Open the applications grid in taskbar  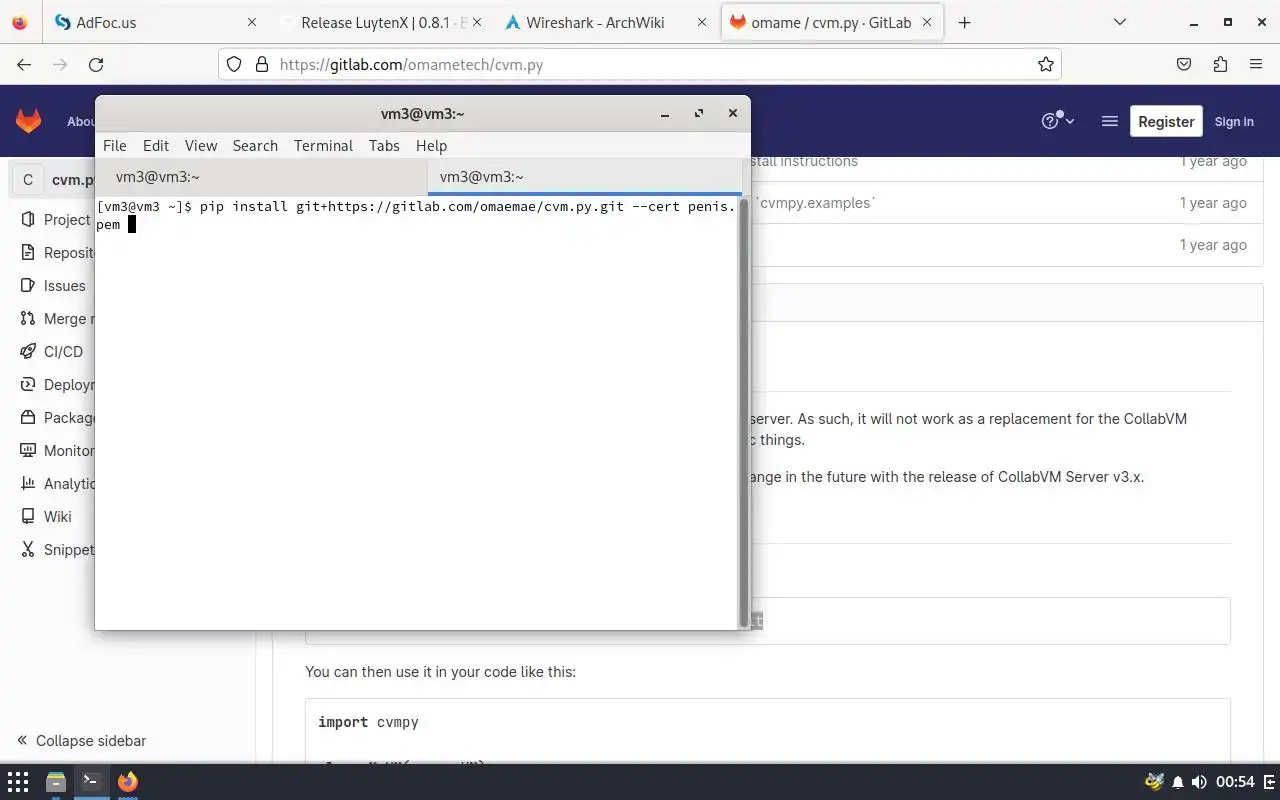pyautogui.click(x=18, y=781)
